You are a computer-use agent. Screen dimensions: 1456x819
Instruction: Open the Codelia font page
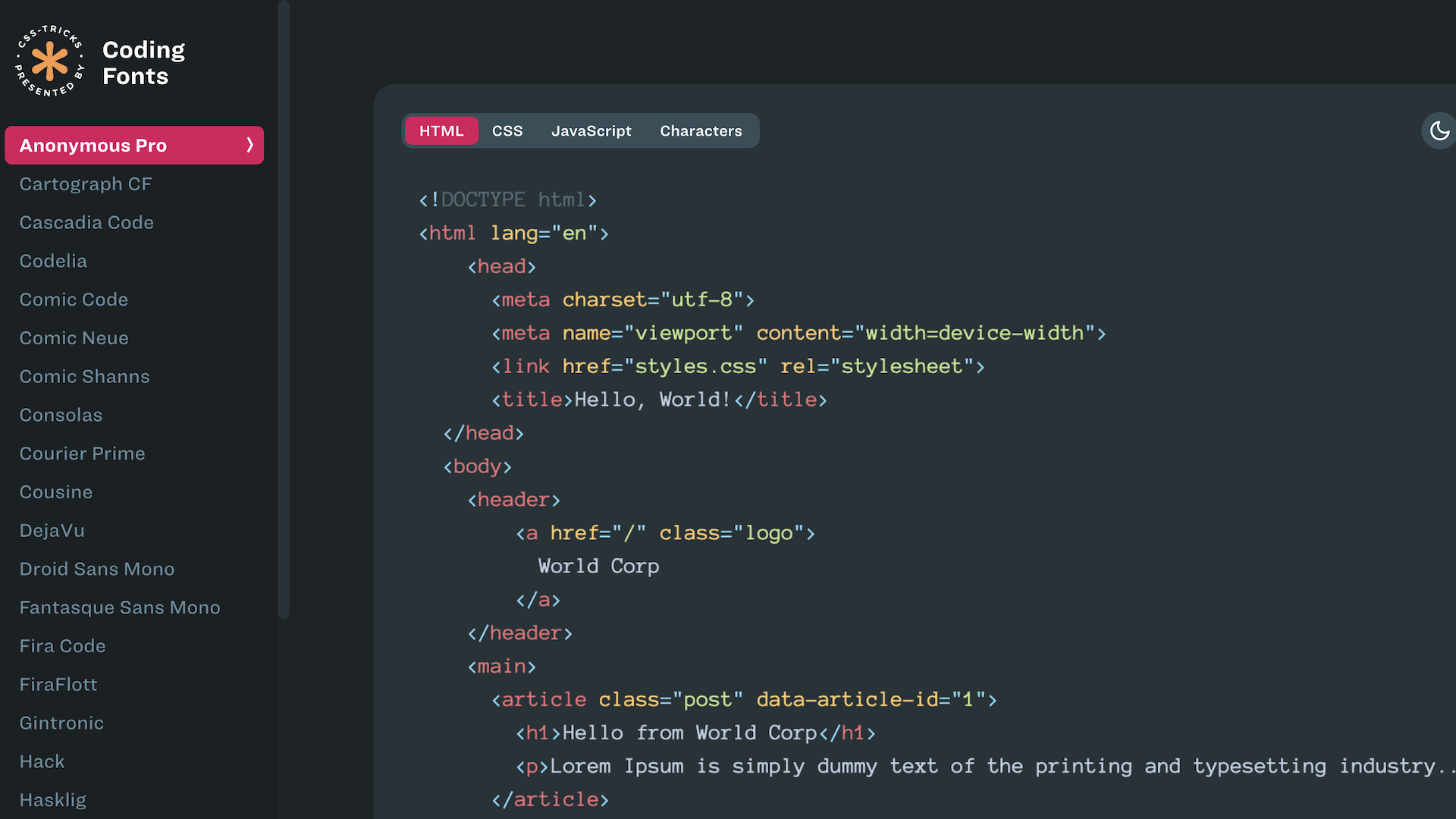[52, 261]
